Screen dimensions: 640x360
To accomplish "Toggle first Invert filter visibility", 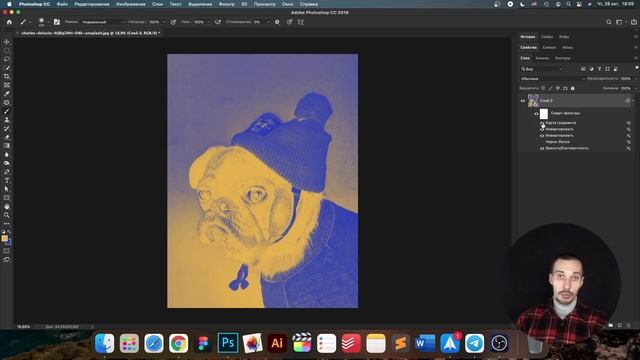I will tap(542, 129).
